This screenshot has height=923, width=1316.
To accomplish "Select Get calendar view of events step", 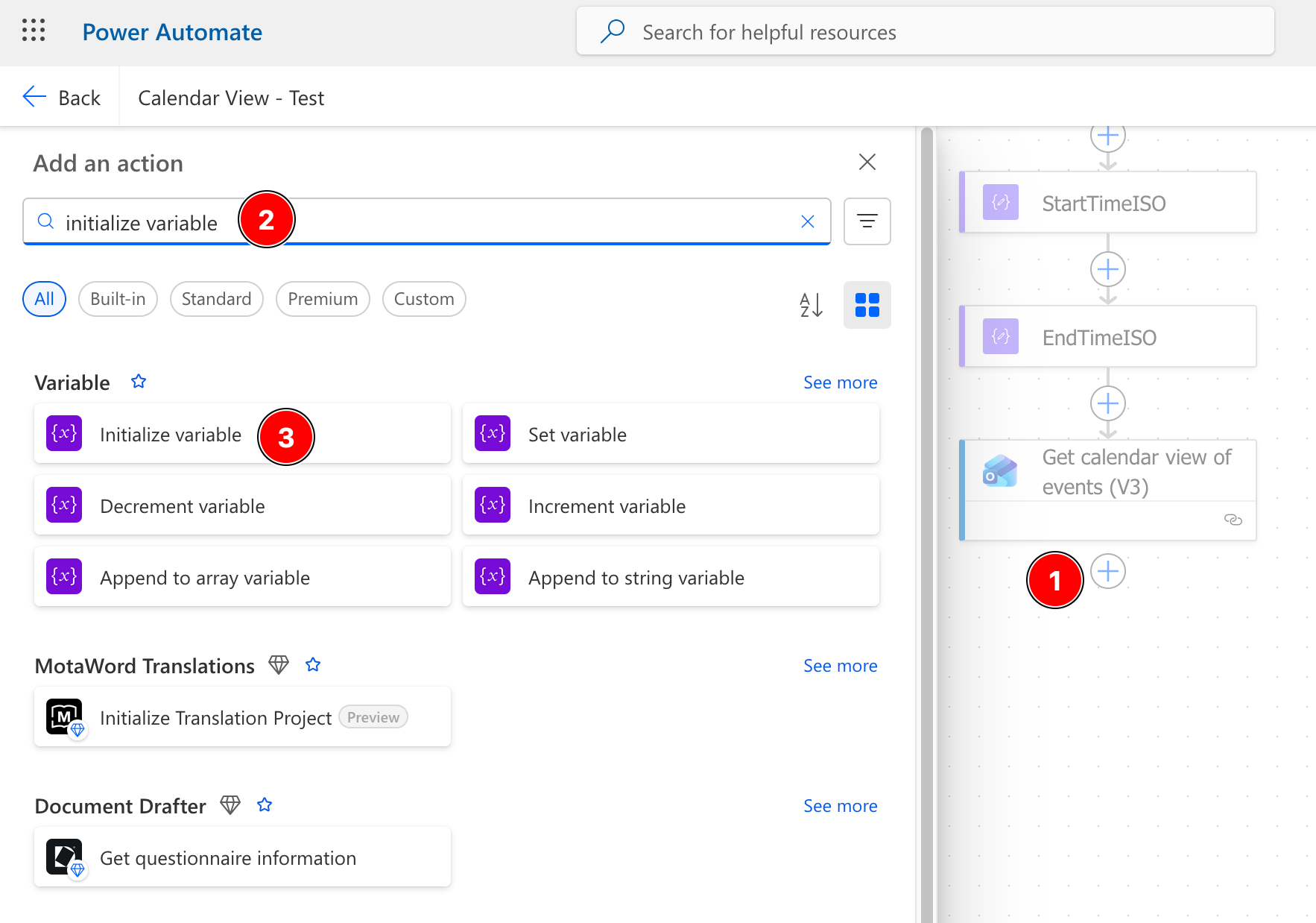I will click(1107, 490).
